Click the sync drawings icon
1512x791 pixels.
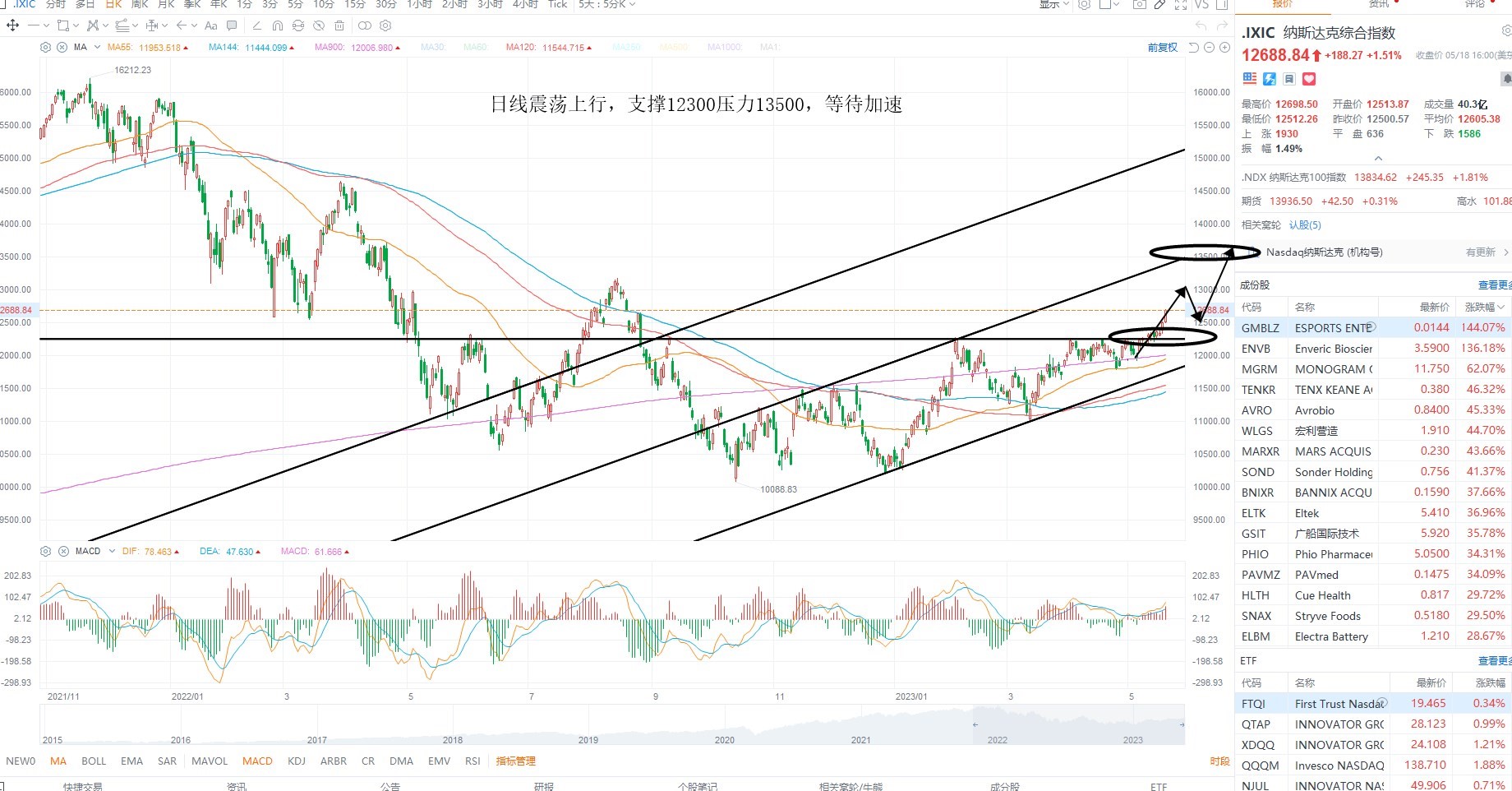(297, 25)
